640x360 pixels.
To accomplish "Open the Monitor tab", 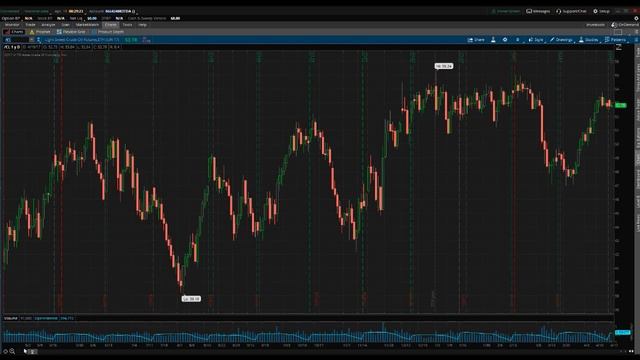I will coord(12,25).
